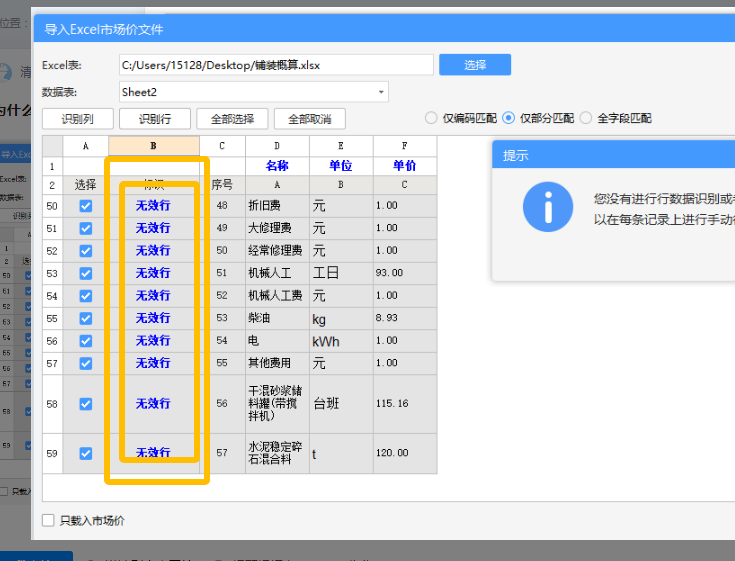Click the 无效行 cell in row 53
The width and height of the screenshot is (735, 561).
click(153, 273)
